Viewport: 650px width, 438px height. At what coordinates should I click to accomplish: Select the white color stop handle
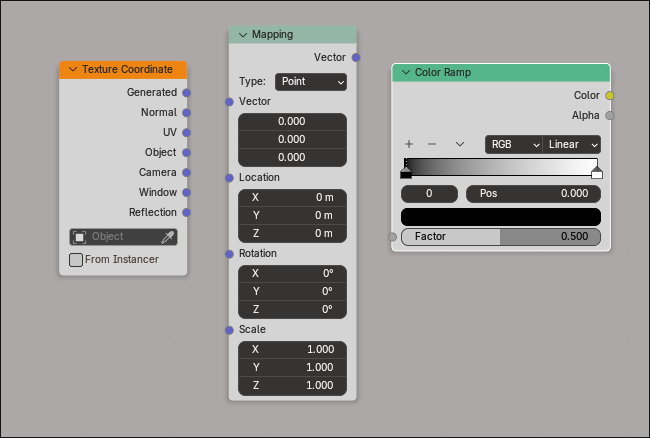(x=597, y=173)
